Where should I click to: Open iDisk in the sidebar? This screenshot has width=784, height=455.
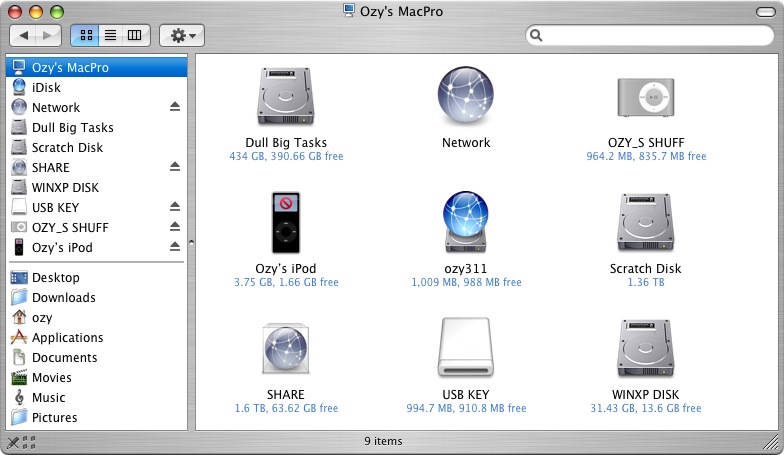point(97,87)
